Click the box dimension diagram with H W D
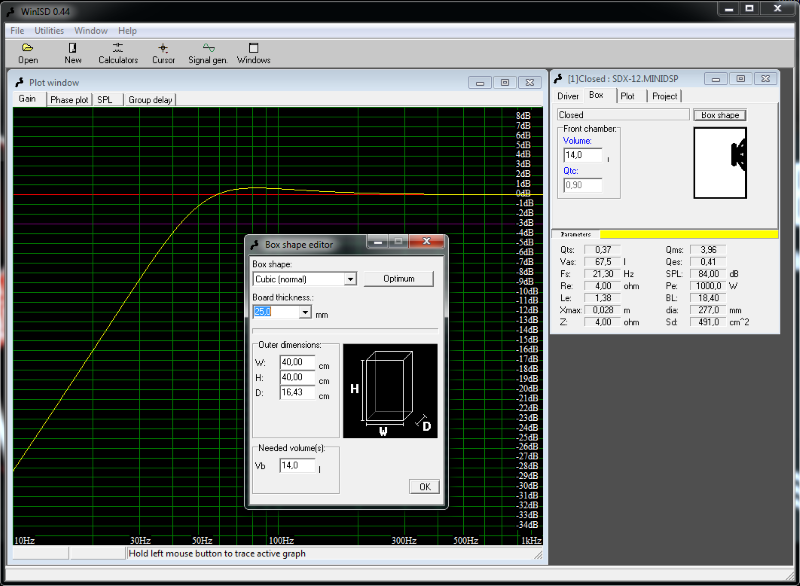 (390, 391)
